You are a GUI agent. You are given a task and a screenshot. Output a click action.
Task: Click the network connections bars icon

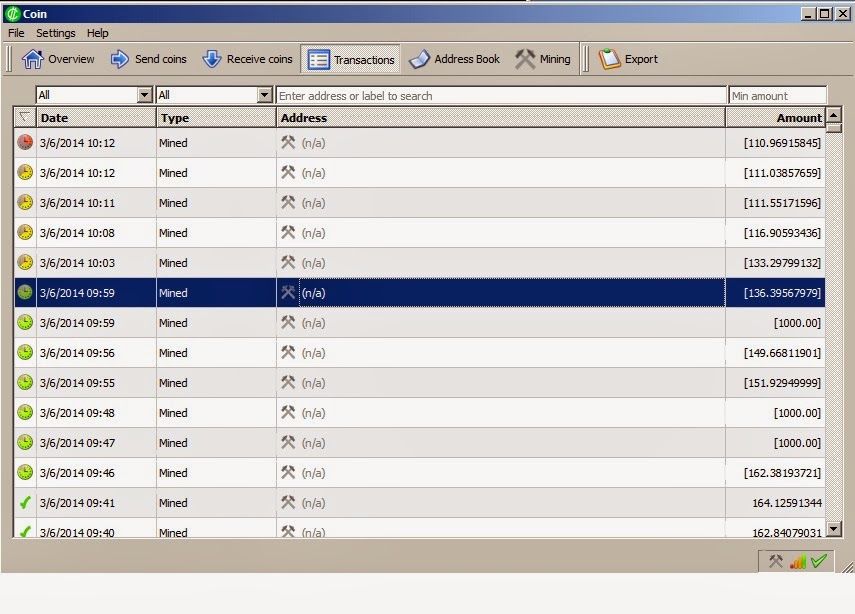click(x=798, y=561)
